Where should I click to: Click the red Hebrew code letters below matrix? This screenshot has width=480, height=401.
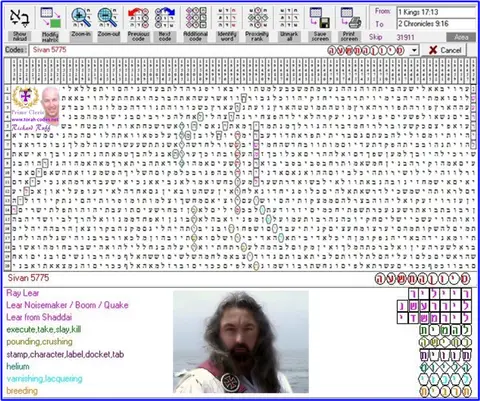(x=422, y=279)
